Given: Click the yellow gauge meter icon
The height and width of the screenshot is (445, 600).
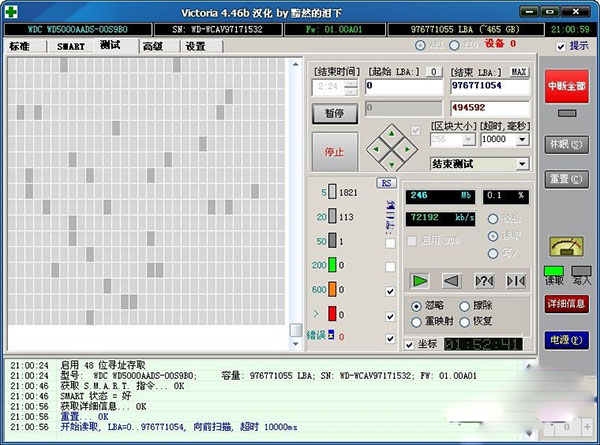Looking at the screenshot, I should (564, 246).
